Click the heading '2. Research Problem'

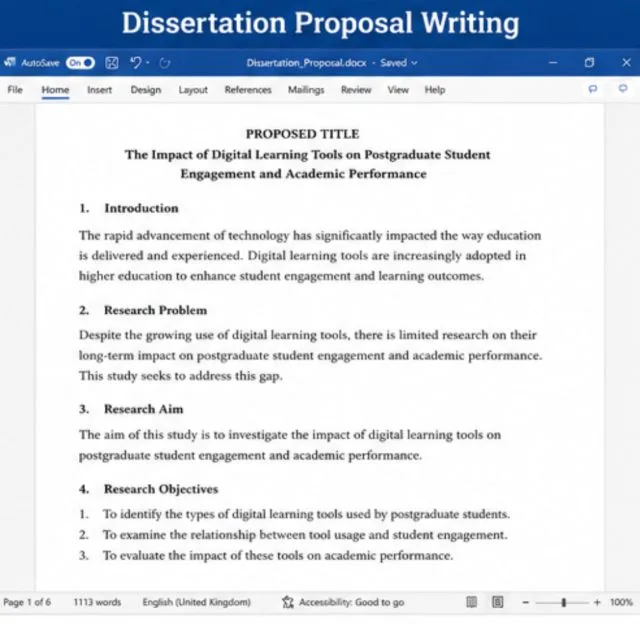(x=143, y=310)
